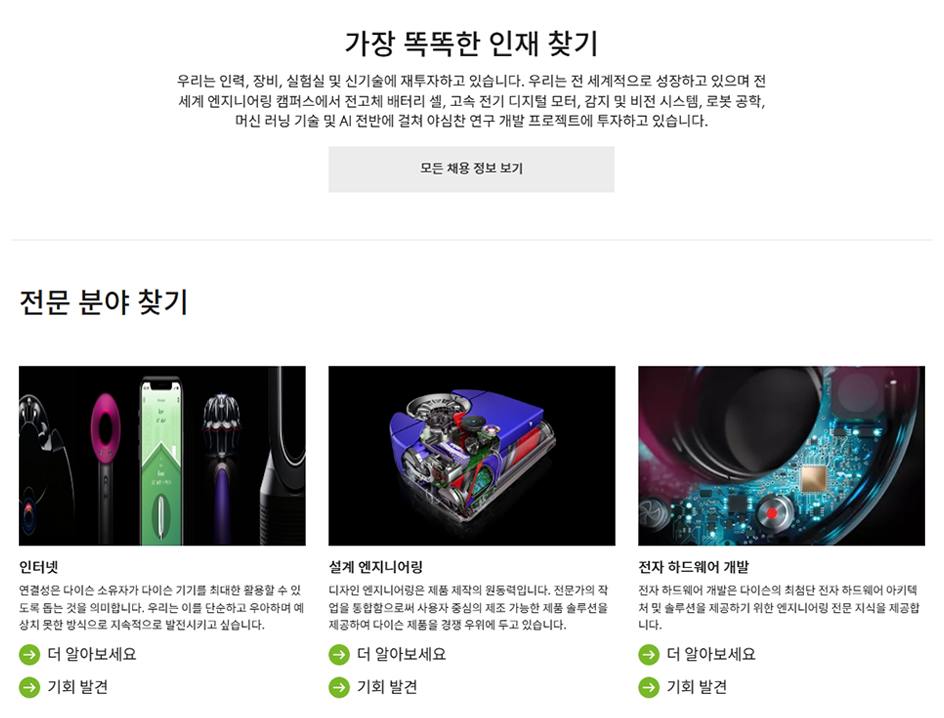Click the robot vacuum cutaway image

click(472, 456)
